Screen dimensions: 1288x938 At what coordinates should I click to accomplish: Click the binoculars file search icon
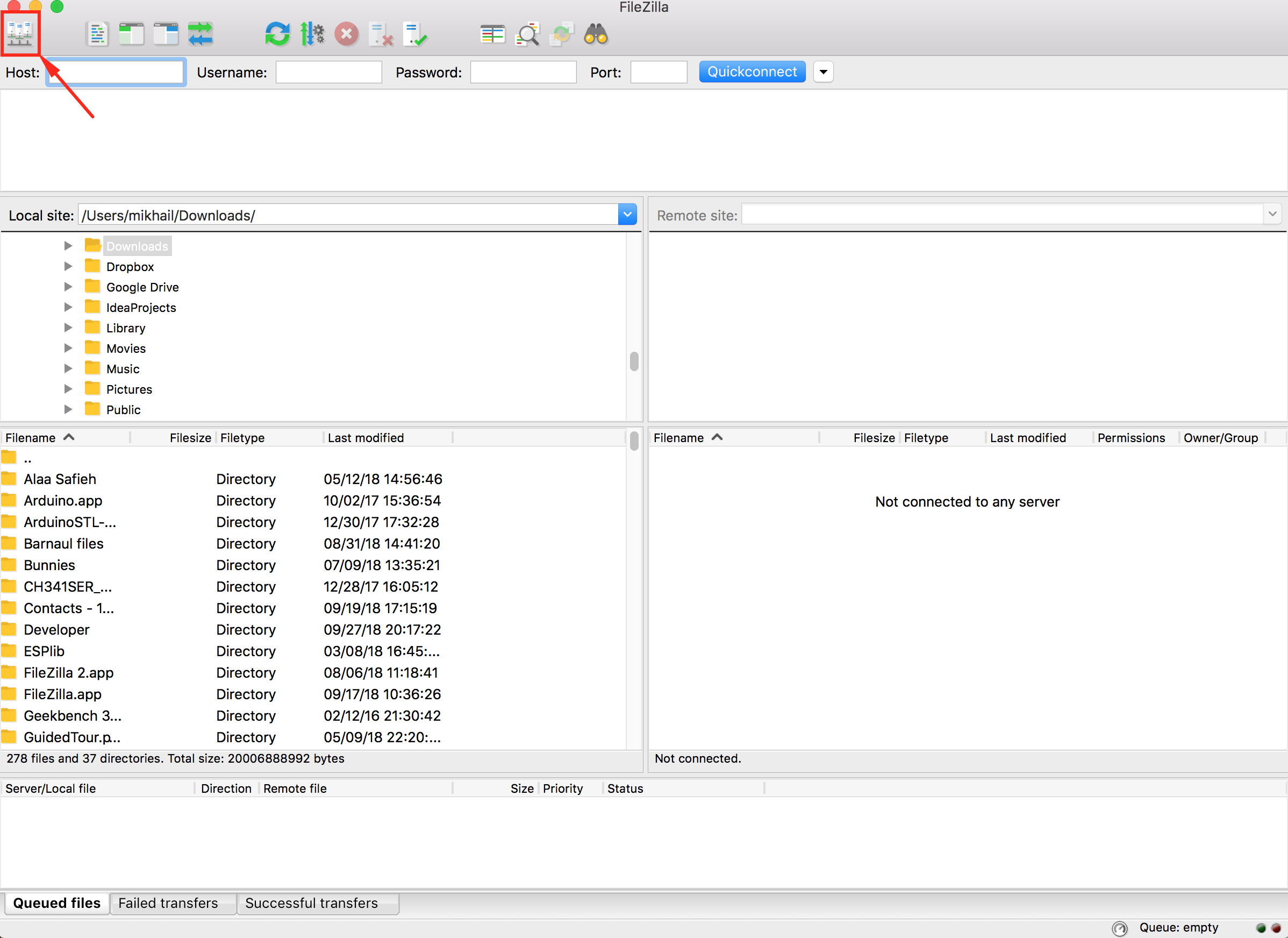[x=596, y=34]
